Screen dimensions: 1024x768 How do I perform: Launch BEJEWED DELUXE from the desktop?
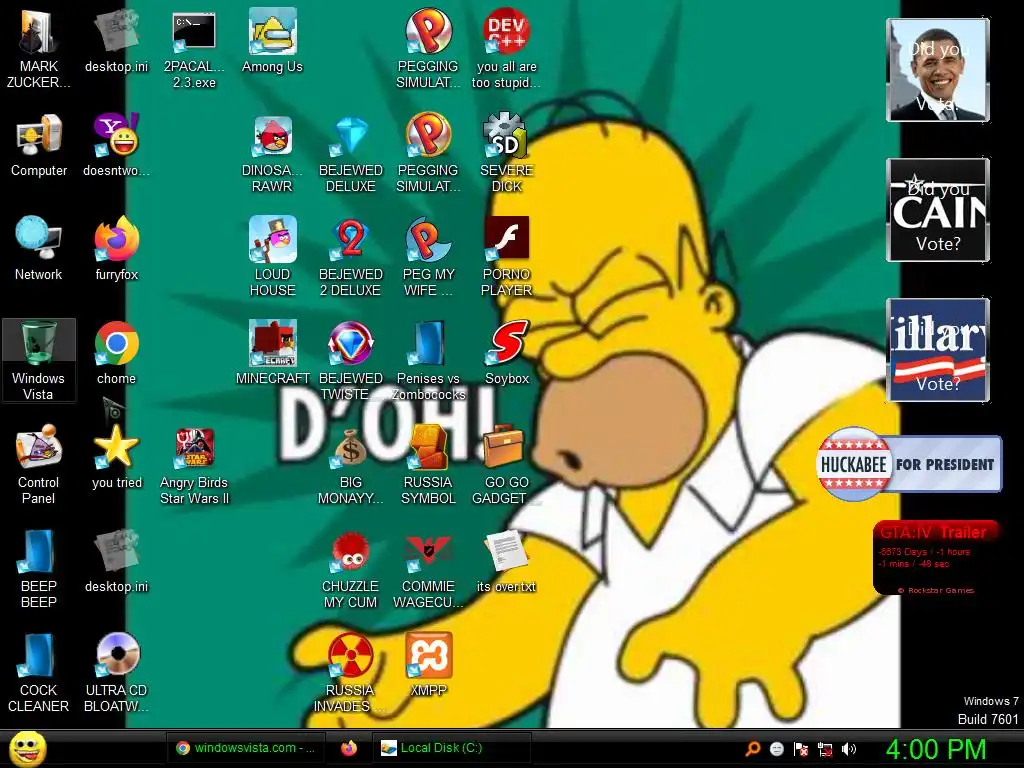(x=351, y=153)
